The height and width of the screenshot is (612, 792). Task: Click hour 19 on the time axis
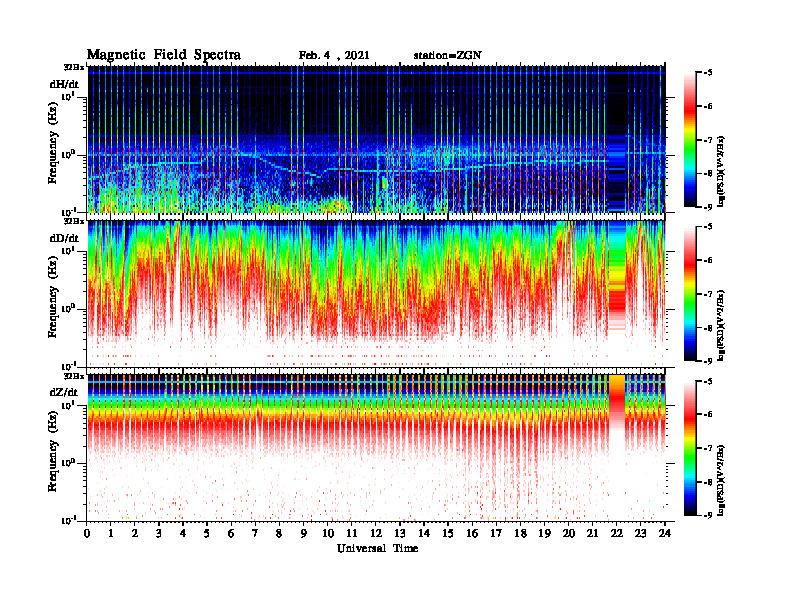coord(544,533)
